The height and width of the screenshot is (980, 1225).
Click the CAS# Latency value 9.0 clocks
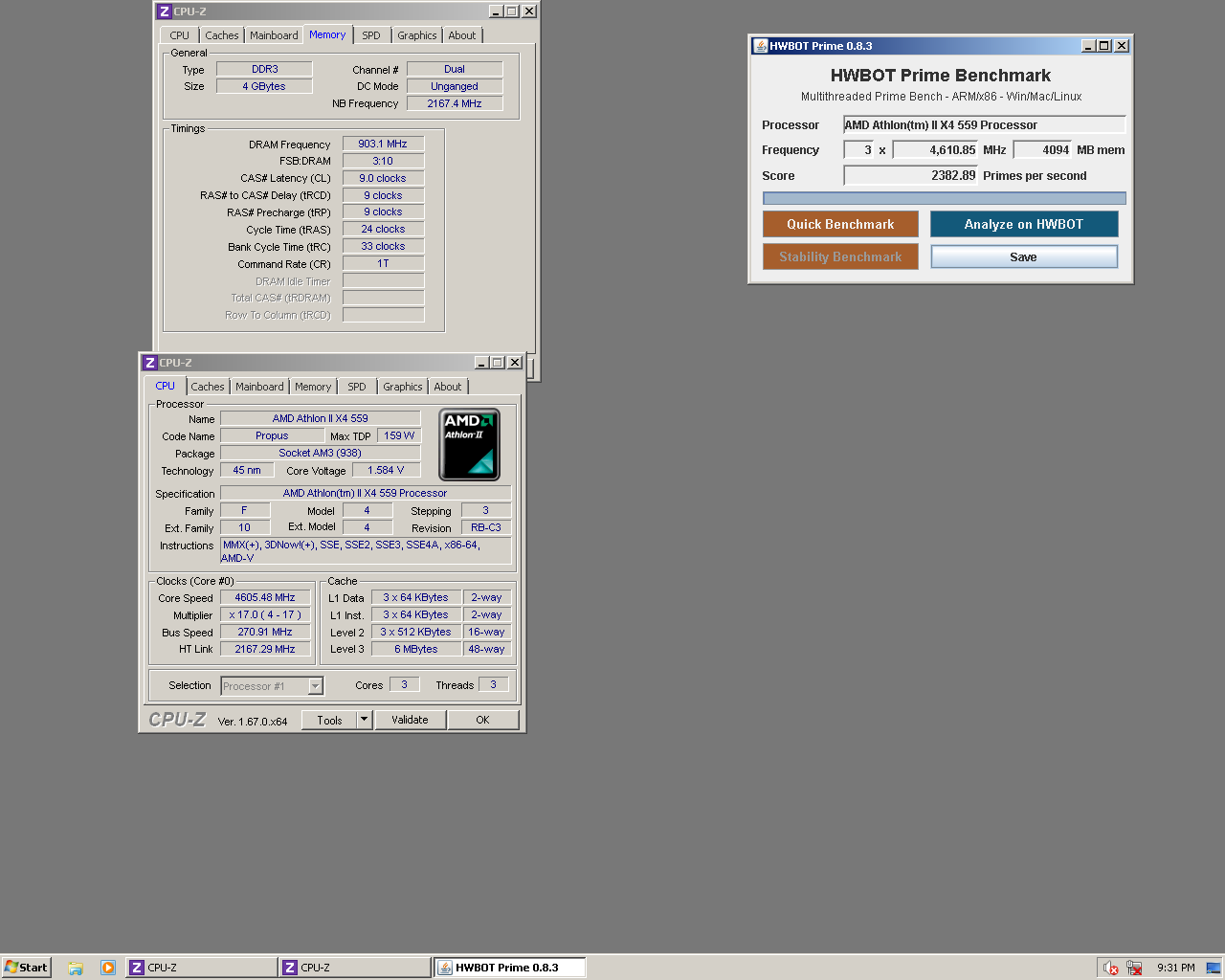tap(383, 178)
